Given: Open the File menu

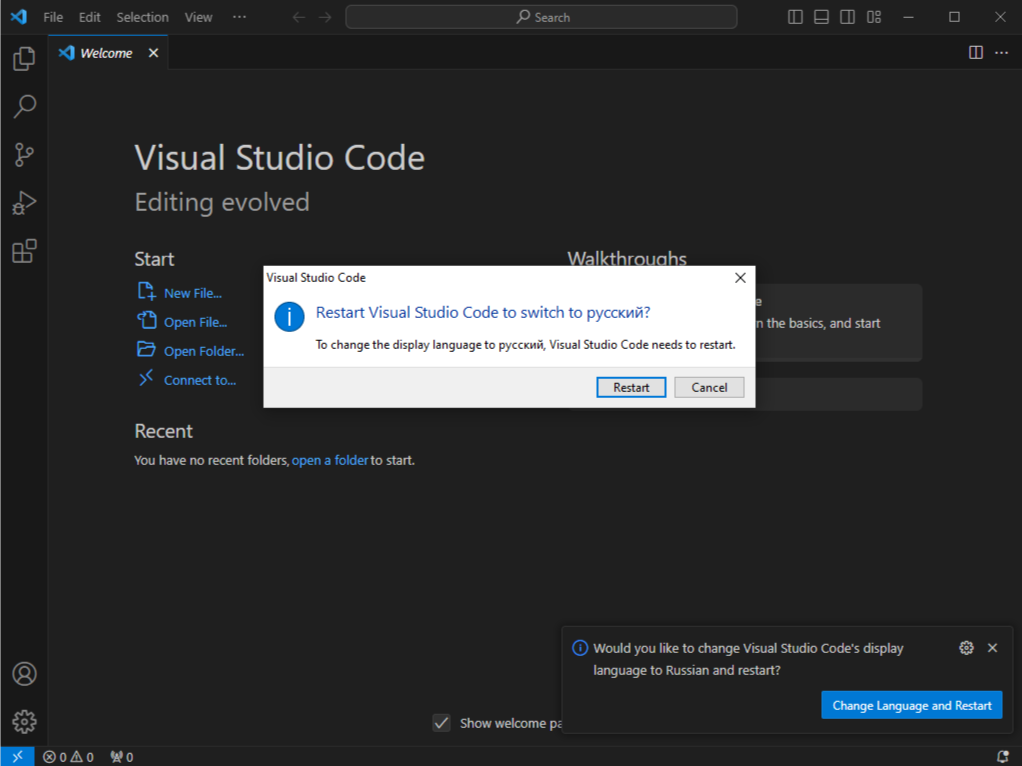Looking at the screenshot, I should pyautogui.click(x=53, y=17).
